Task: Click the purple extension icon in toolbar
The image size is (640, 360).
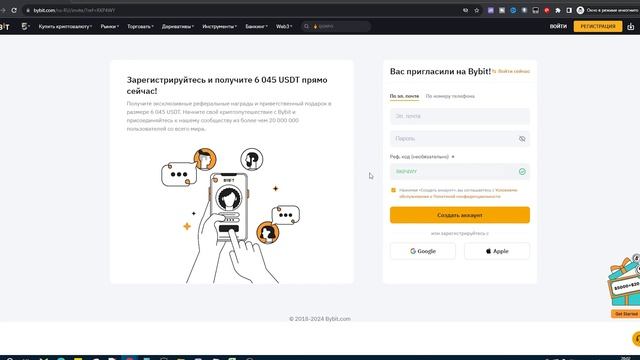Action: (491, 10)
